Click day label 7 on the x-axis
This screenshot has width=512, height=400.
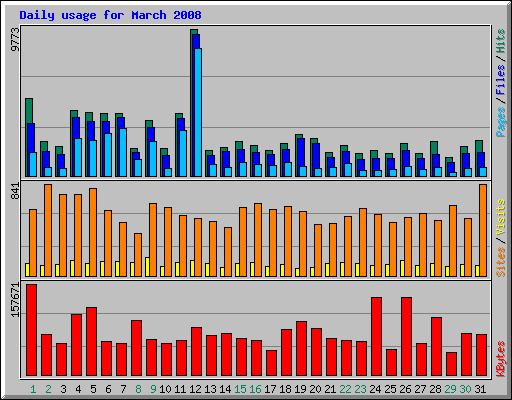coord(123,389)
